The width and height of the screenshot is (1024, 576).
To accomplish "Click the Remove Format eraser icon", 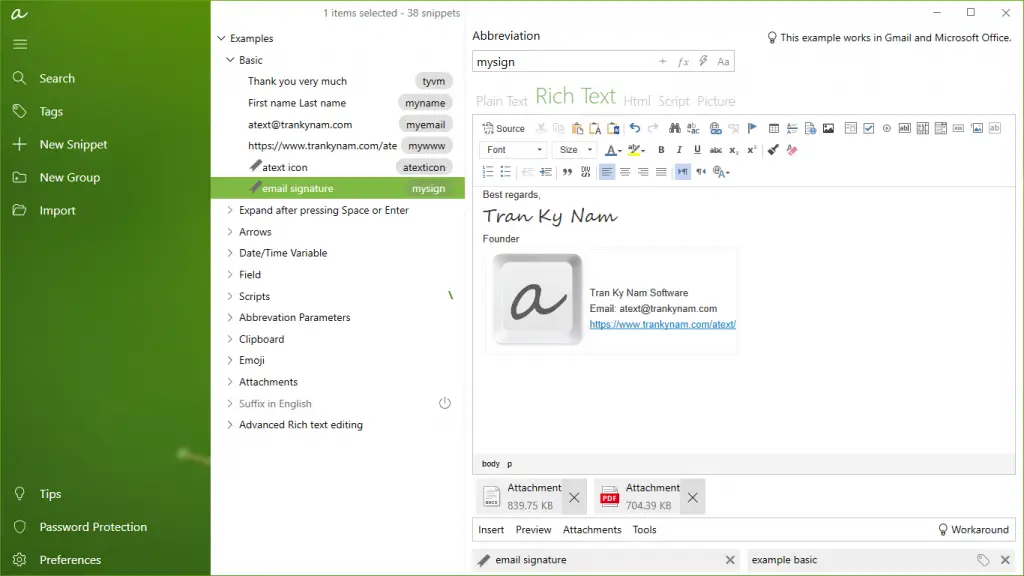I will point(792,150).
